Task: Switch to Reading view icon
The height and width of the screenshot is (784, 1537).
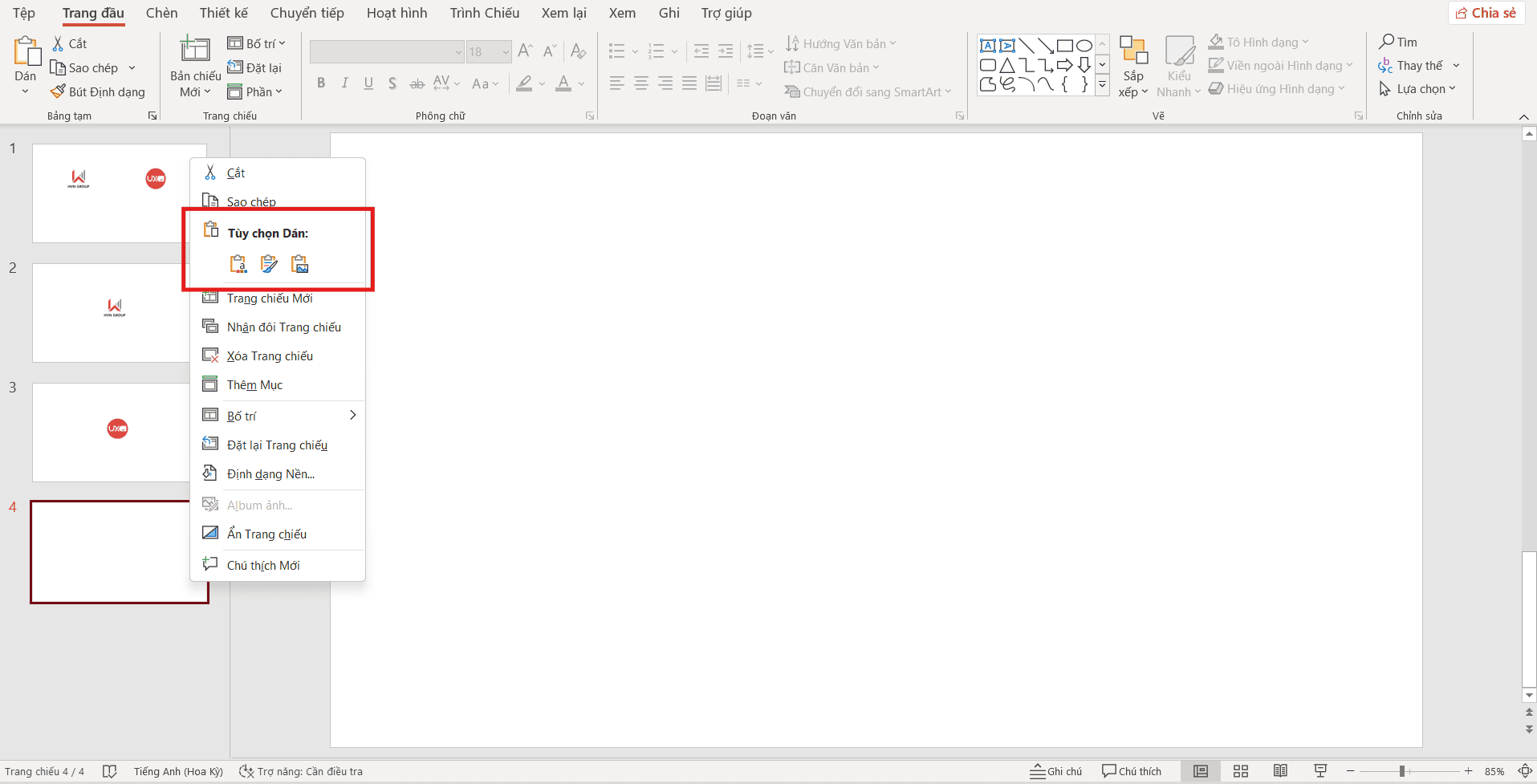Action: click(x=1280, y=771)
